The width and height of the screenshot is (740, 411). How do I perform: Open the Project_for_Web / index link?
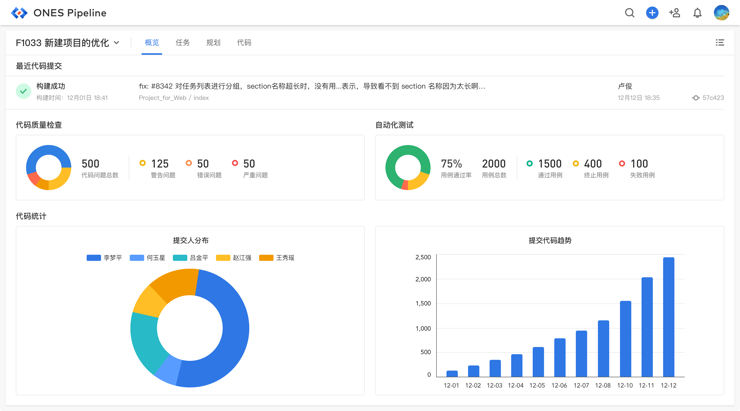(174, 98)
